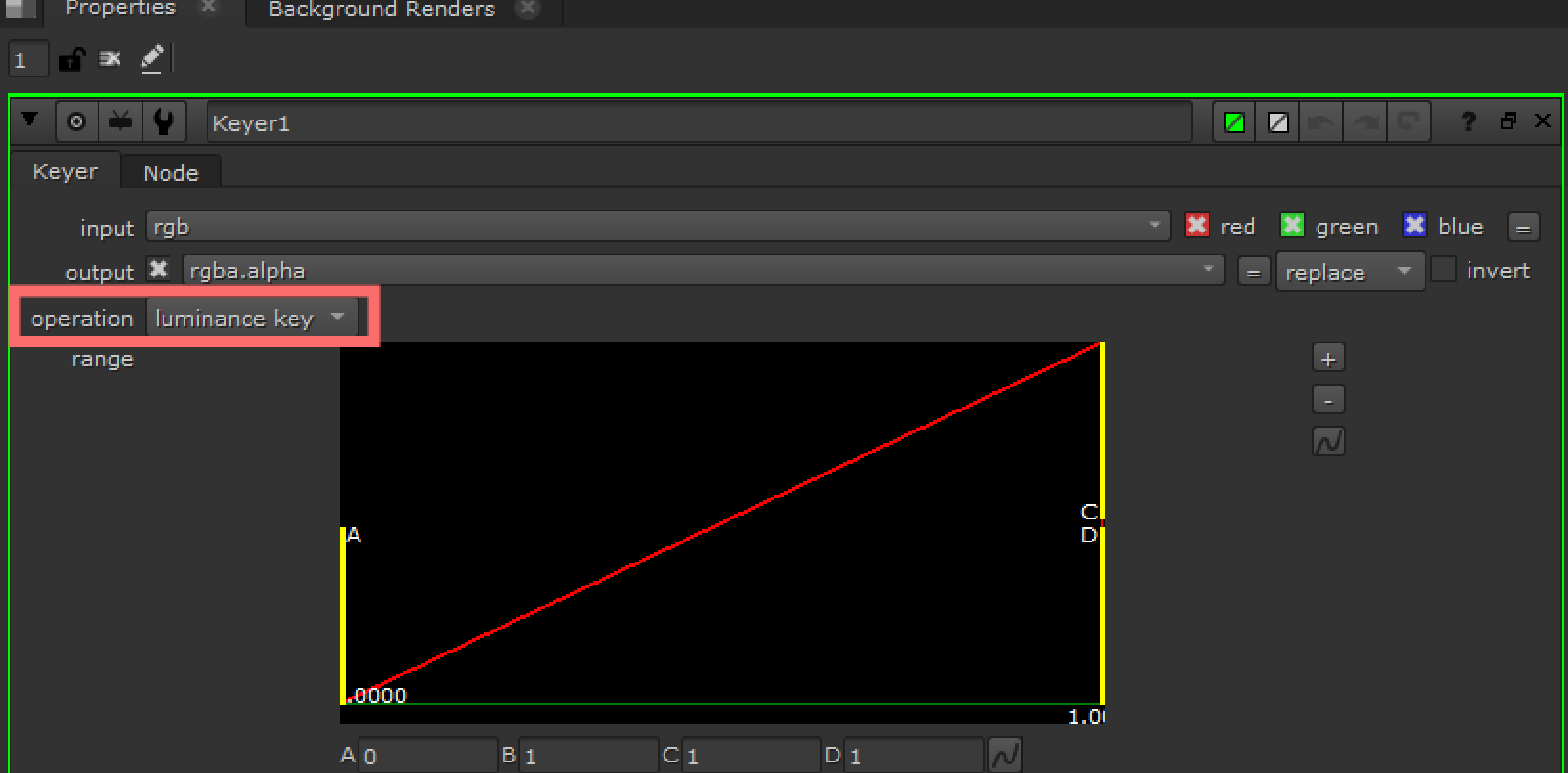This screenshot has width=1568, height=773.
Task: Open the replace mode dropdown
Action: click(x=1349, y=272)
